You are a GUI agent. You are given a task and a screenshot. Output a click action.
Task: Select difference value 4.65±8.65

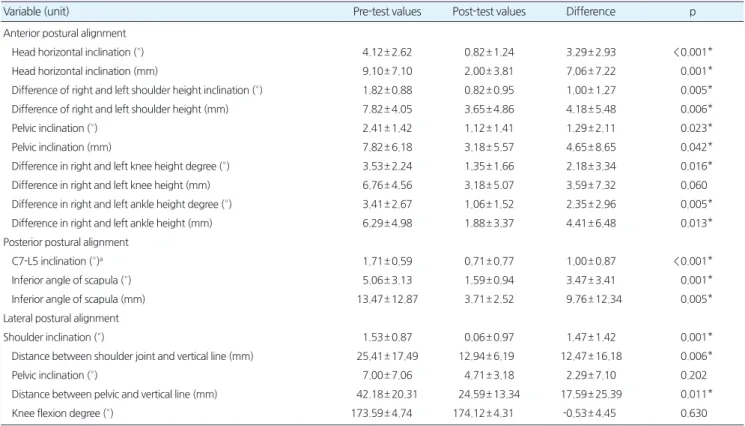point(591,147)
